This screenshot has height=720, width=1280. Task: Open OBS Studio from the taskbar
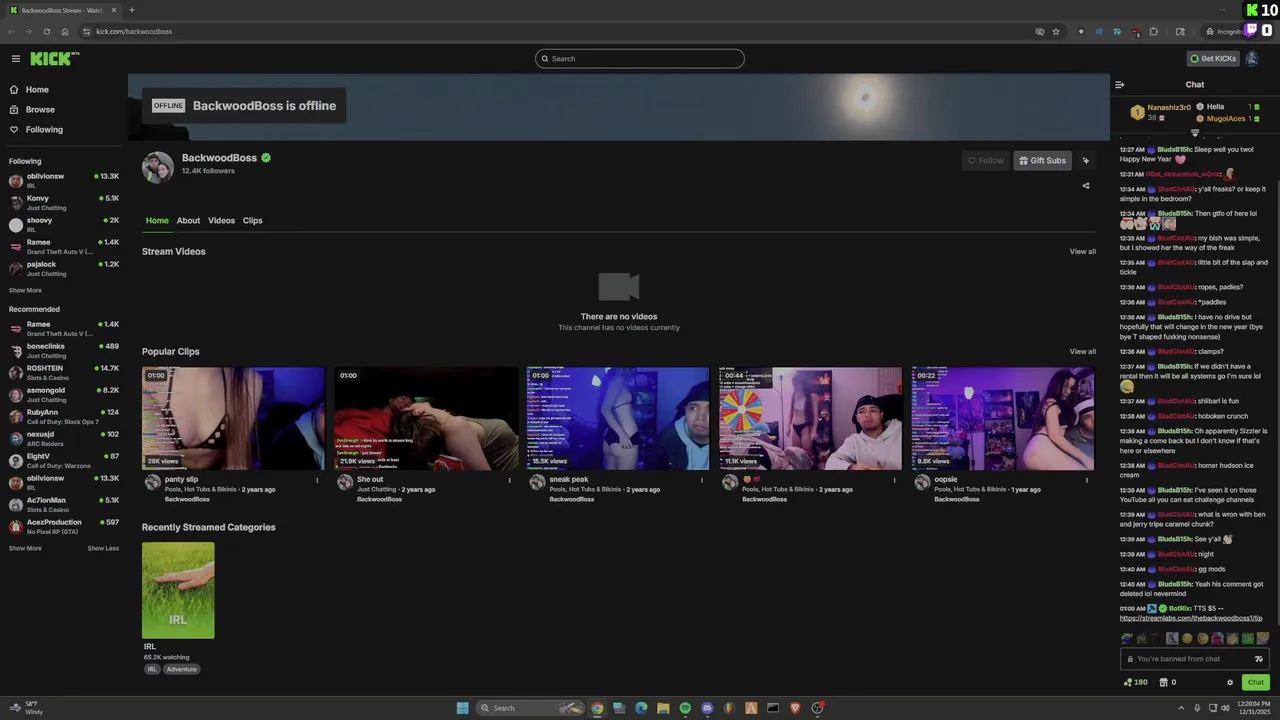click(817, 708)
